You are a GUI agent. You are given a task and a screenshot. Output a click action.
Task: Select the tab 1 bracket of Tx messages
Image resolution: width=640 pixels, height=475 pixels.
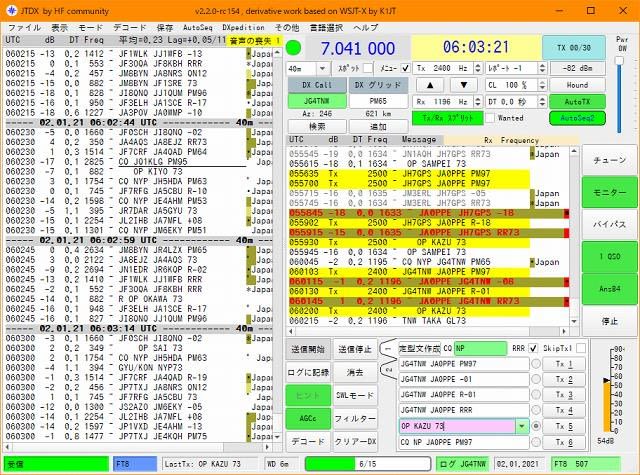(389, 349)
